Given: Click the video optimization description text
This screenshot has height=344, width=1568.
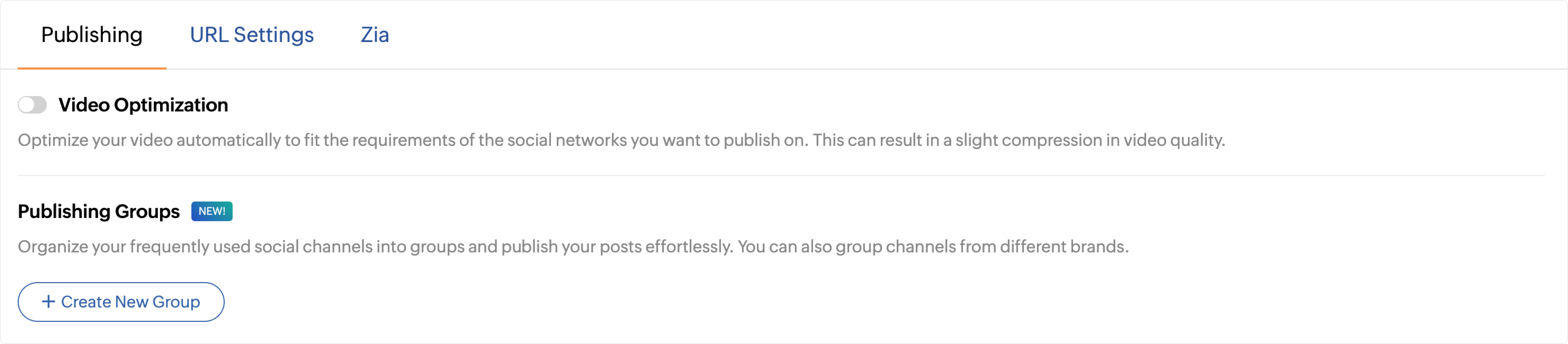Looking at the screenshot, I should point(621,140).
